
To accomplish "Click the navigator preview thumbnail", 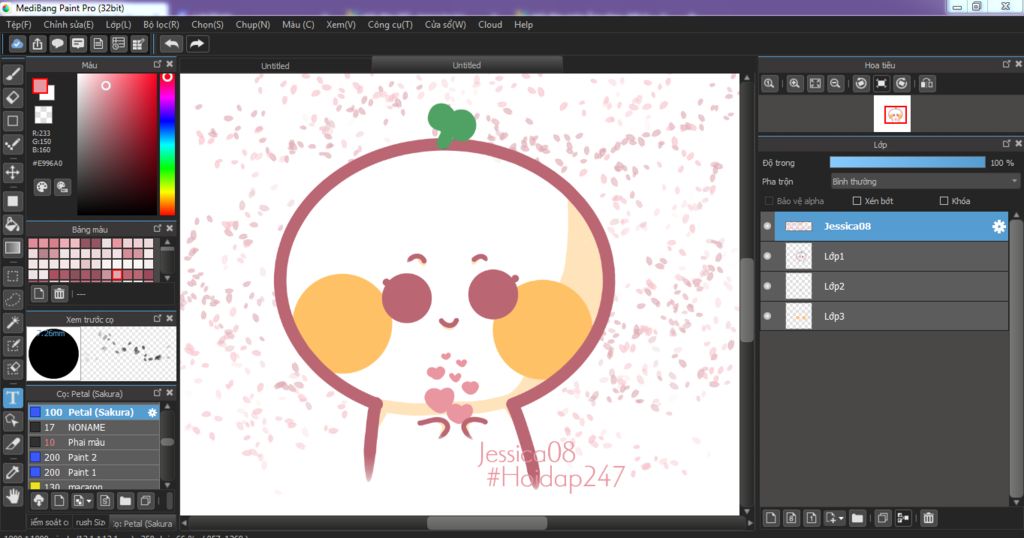I will (x=893, y=114).
